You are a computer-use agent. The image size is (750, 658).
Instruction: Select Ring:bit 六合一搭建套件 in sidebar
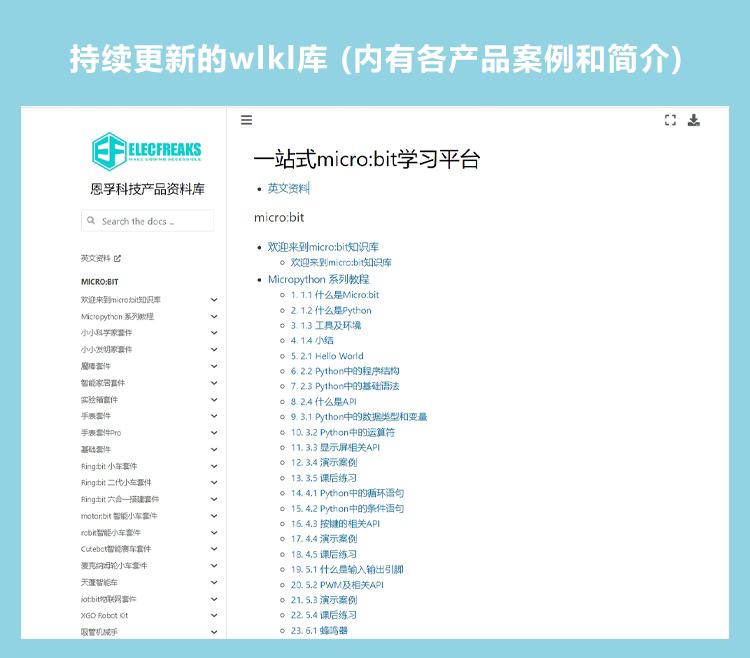(120, 499)
